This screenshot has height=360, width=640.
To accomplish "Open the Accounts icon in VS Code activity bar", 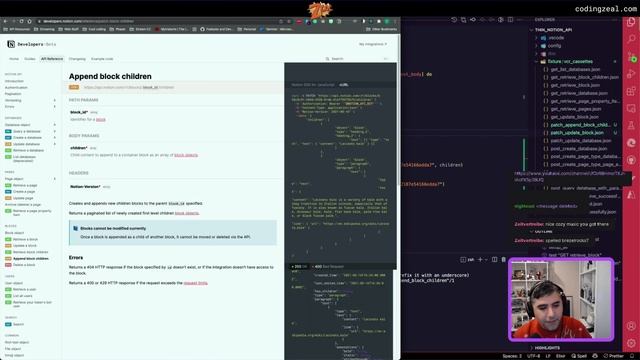I will point(631,326).
